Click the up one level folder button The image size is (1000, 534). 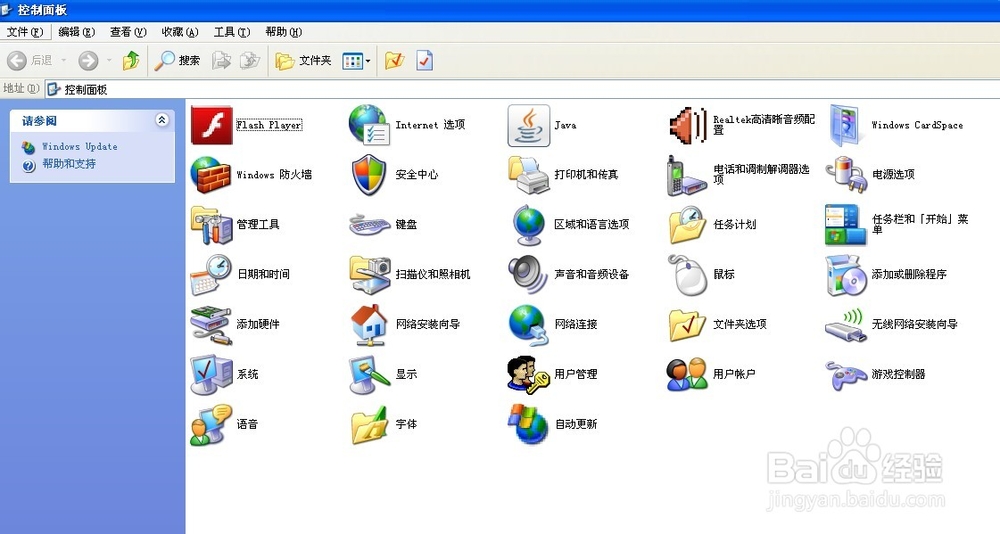point(131,61)
